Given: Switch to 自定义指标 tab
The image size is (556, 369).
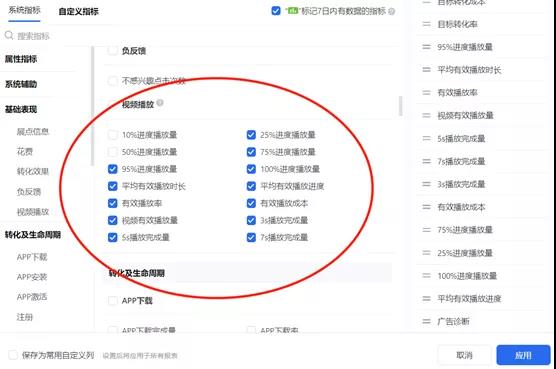Looking at the screenshot, I should click(78, 11).
